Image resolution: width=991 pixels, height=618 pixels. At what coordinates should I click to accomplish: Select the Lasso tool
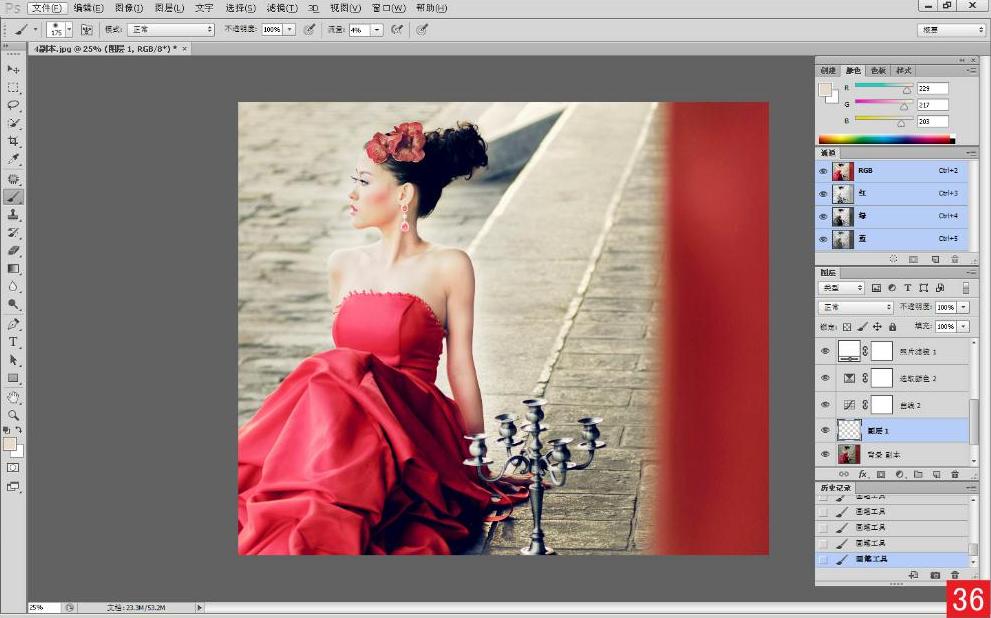point(13,105)
